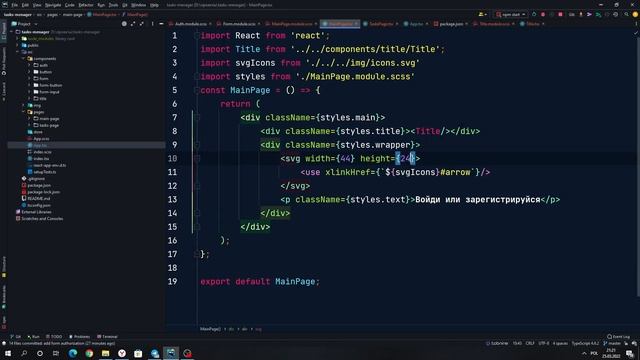Open the Project panel options kebab icon
Viewport: 640px width, 360px height.
[153, 24]
